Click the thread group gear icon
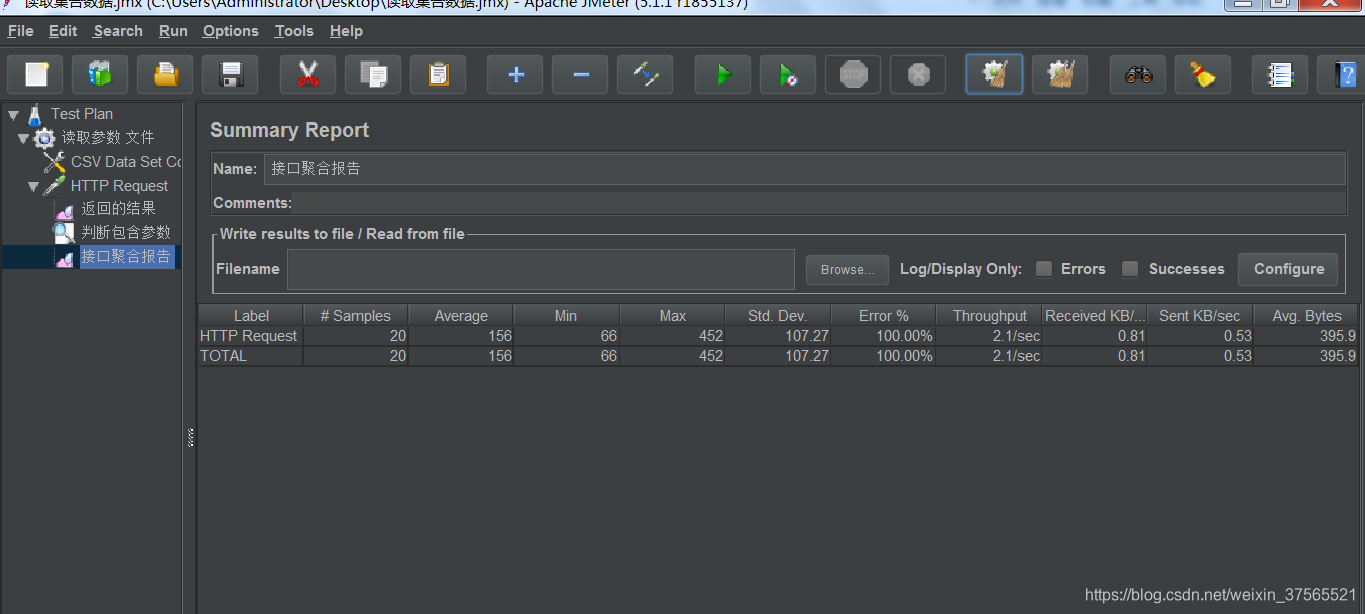This screenshot has height=614, width=1365. [x=44, y=138]
